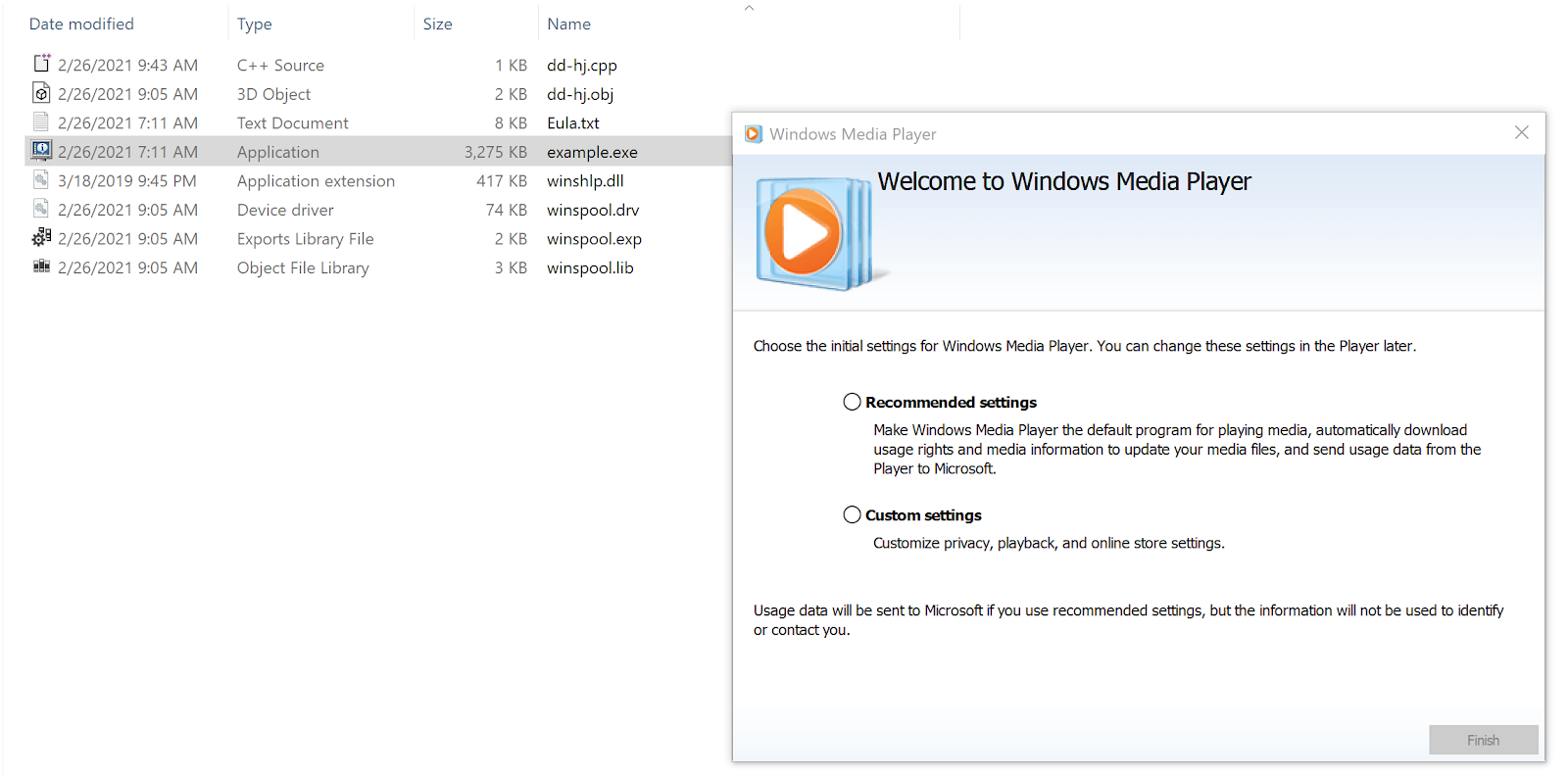The width and height of the screenshot is (1568, 777).
Task: Click the Windows Media Player title bar icon
Action: coord(754,134)
